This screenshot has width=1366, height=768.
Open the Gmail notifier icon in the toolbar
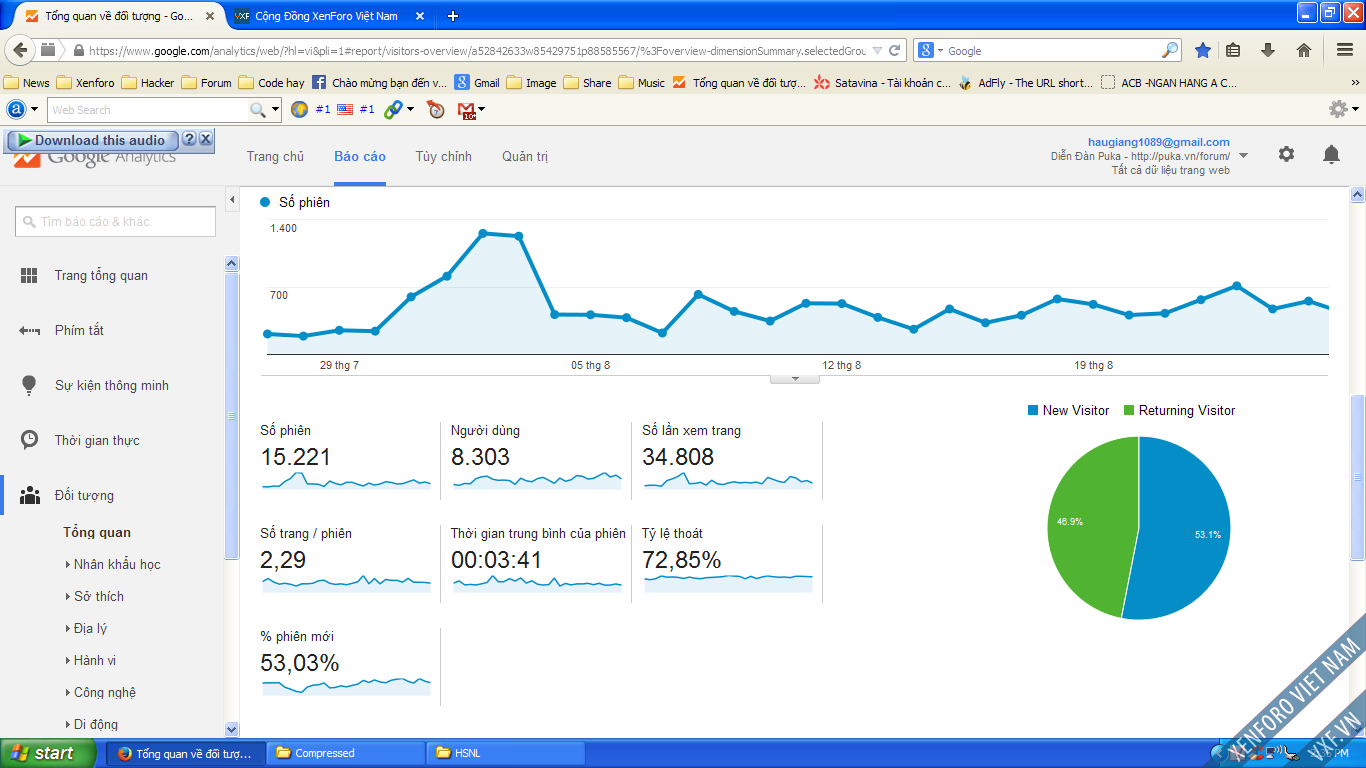tap(466, 110)
